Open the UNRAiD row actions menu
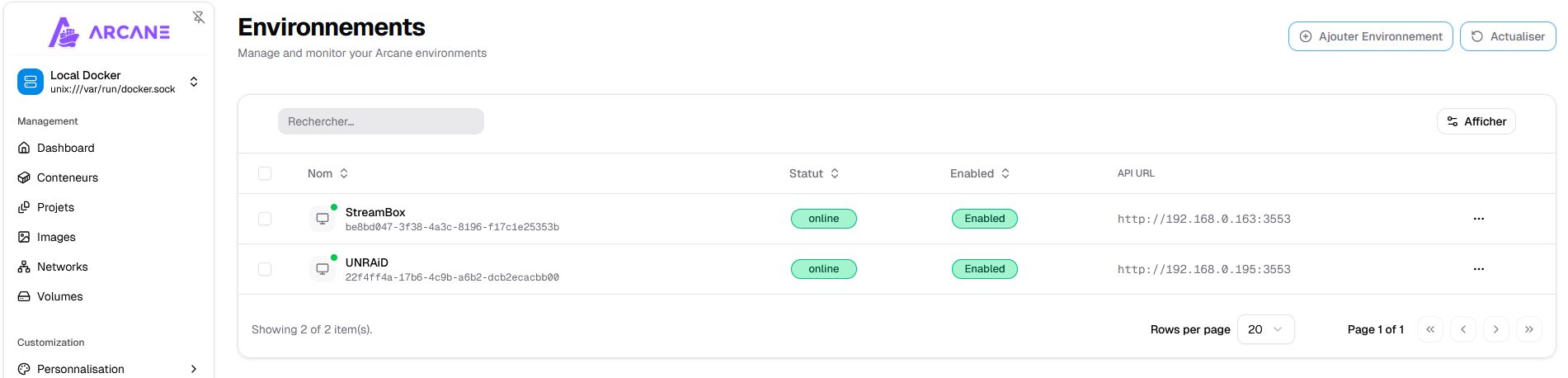1568x378 pixels. coord(1478,269)
